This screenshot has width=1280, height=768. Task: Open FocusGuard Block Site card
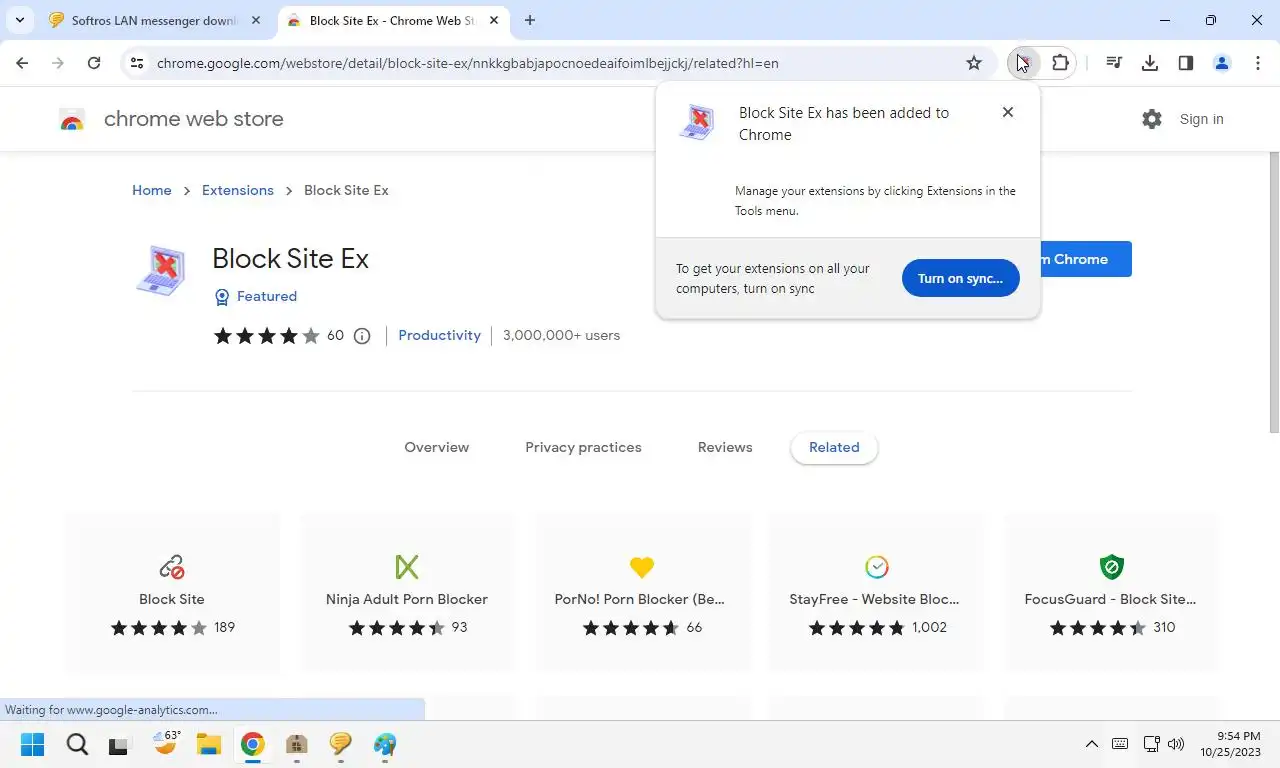(1111, 592)
